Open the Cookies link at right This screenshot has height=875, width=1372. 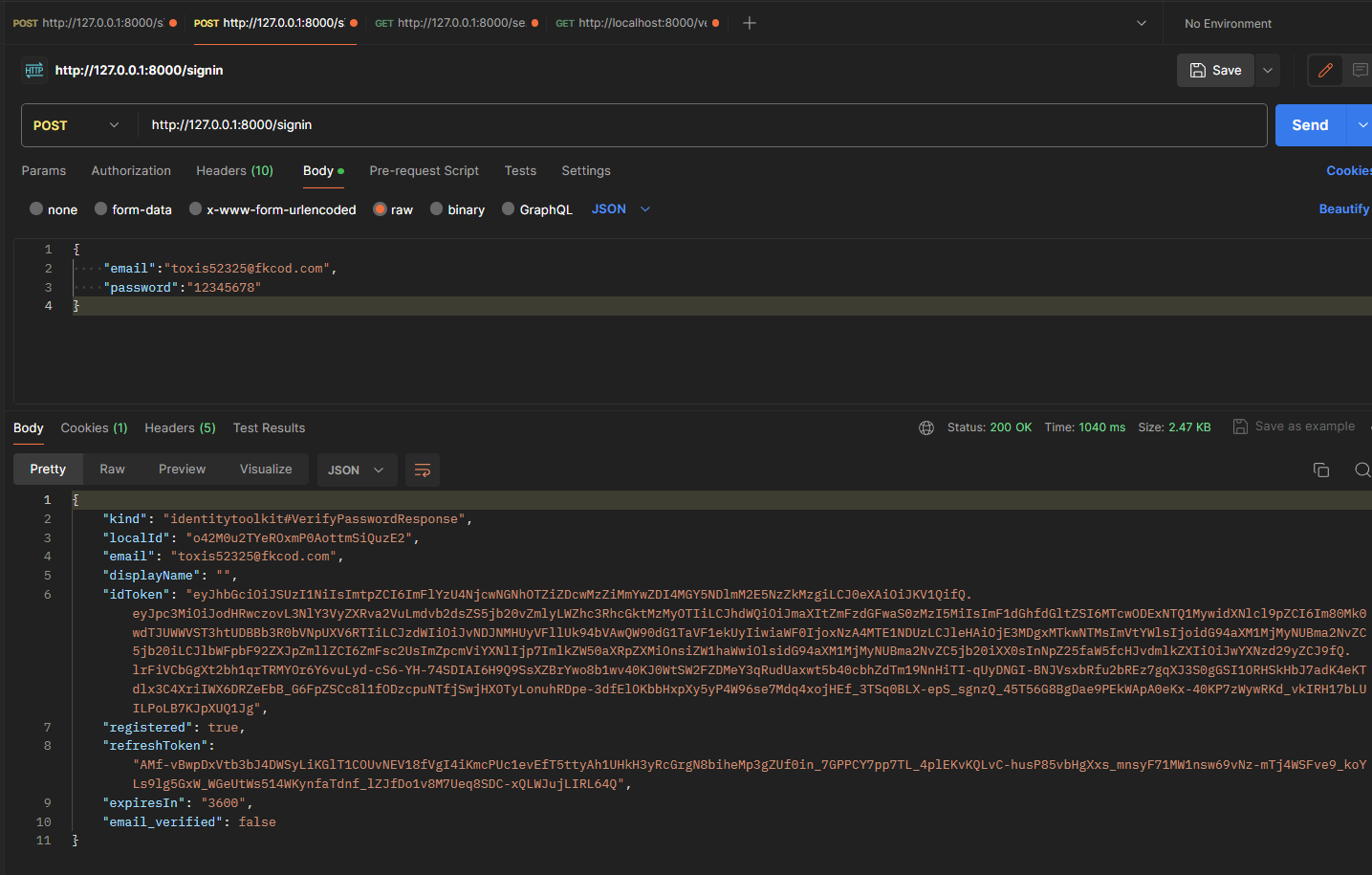[x=1349, y=171]
